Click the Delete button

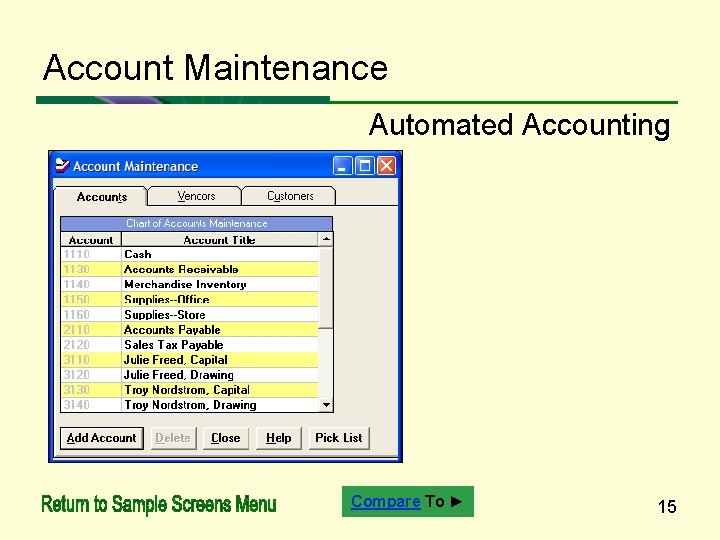tap(173, 438)
